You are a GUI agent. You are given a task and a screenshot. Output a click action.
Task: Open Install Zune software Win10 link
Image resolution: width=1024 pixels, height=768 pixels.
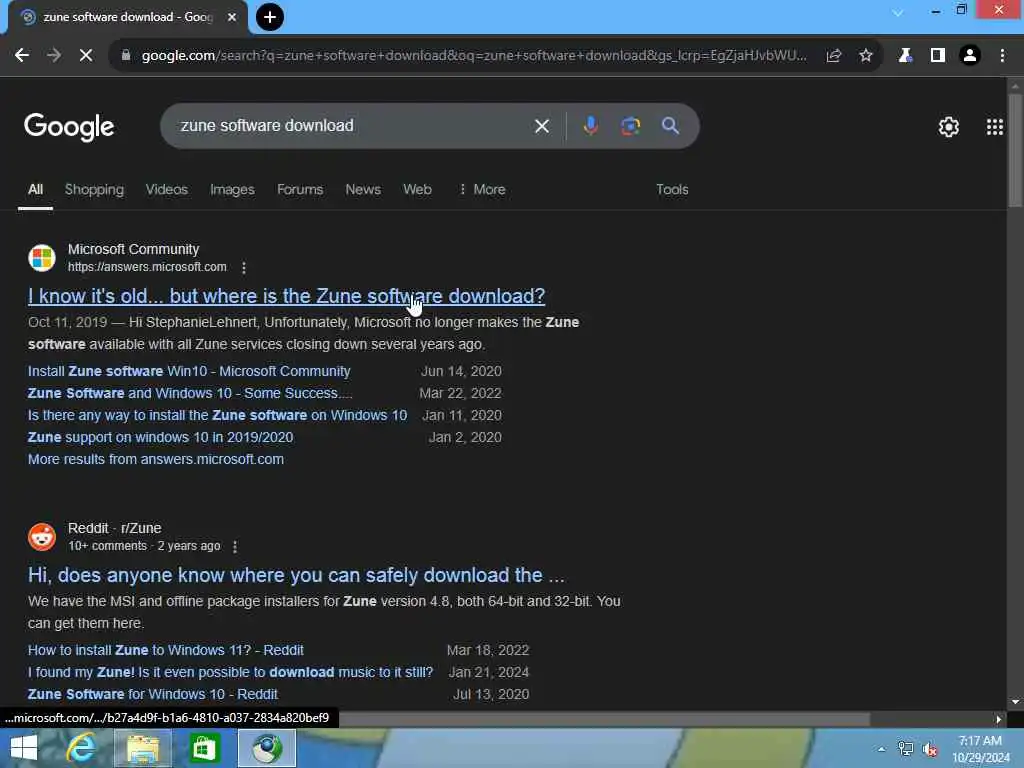tap(189, 371)
